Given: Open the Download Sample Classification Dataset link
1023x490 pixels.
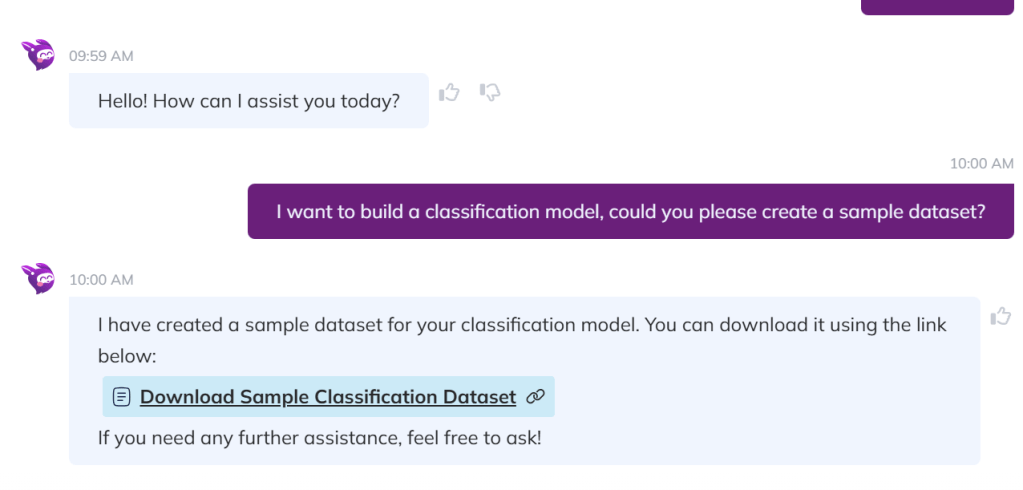Looking at the screenshot, I should tap(328, 397).
